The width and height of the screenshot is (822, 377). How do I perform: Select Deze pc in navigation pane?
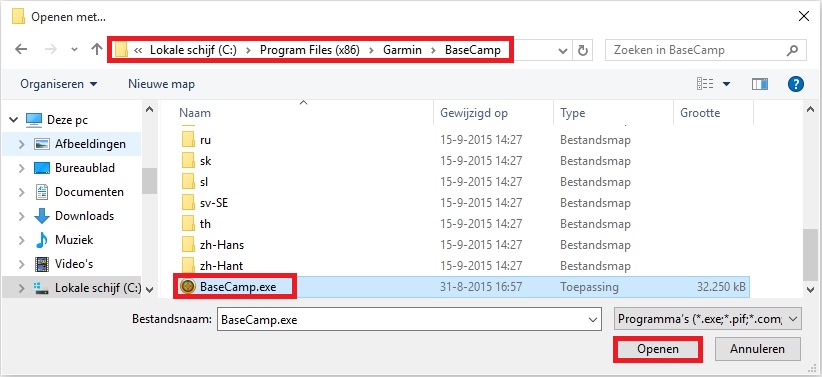[x=67, y=120]
